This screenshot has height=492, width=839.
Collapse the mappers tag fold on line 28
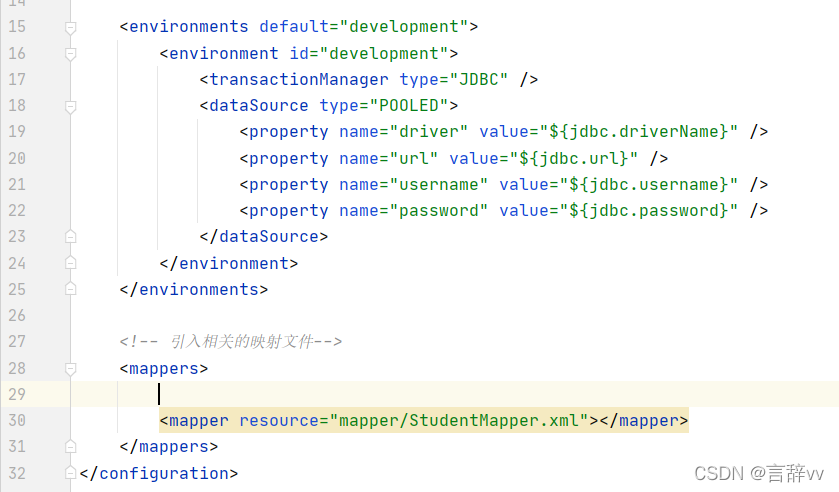point(70,369)
